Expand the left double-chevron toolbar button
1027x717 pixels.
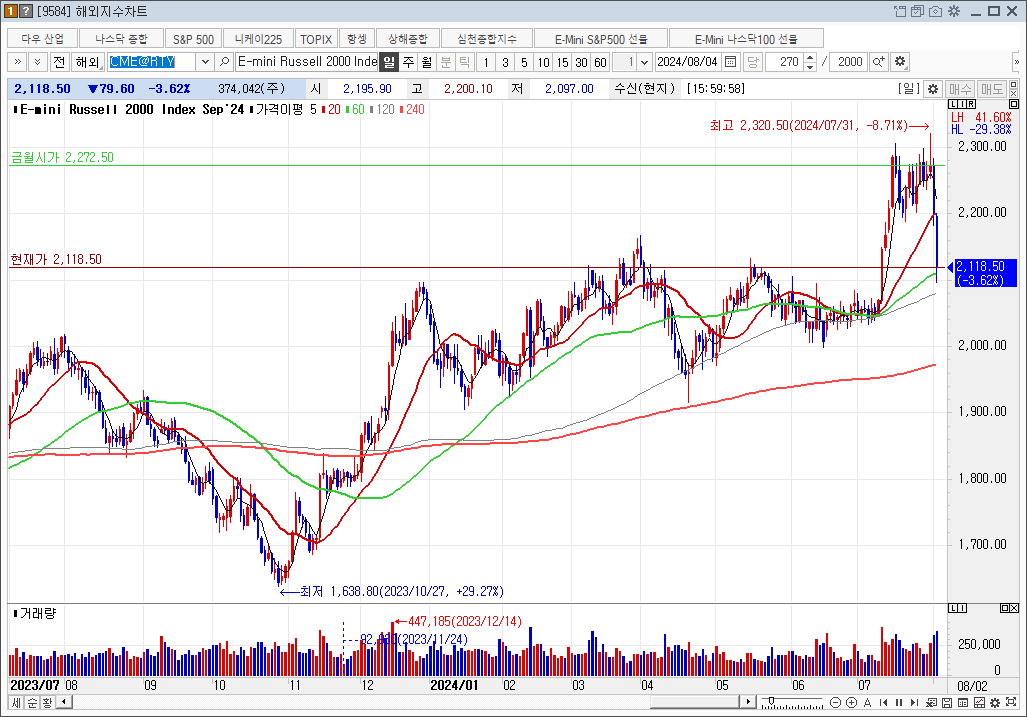[17, 61]
